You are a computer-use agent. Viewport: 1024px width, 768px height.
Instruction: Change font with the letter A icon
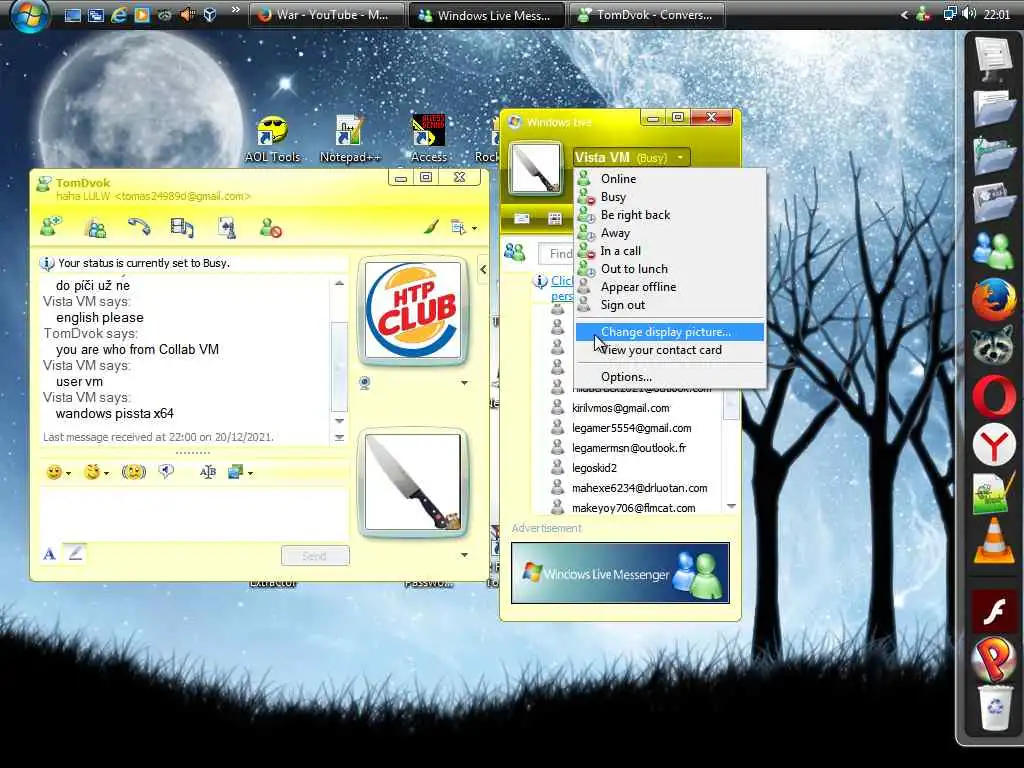(49, 554)
